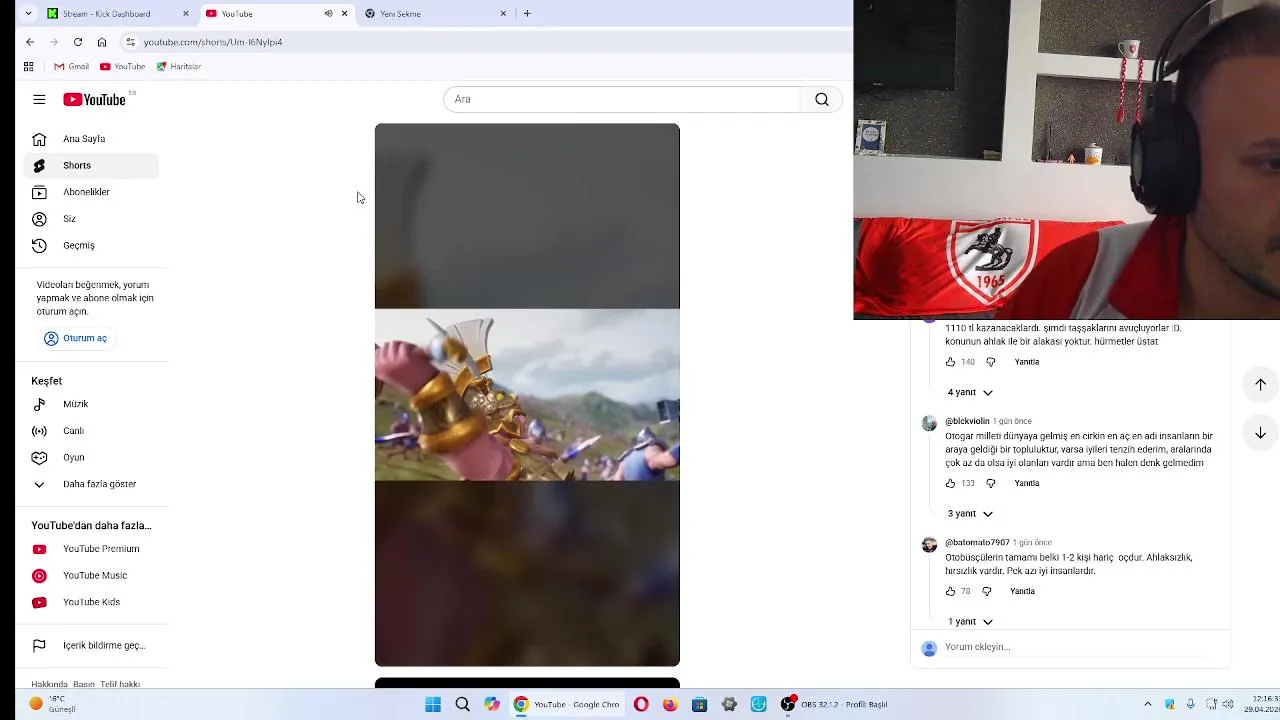Click the address bar URL

click(213, 42)
